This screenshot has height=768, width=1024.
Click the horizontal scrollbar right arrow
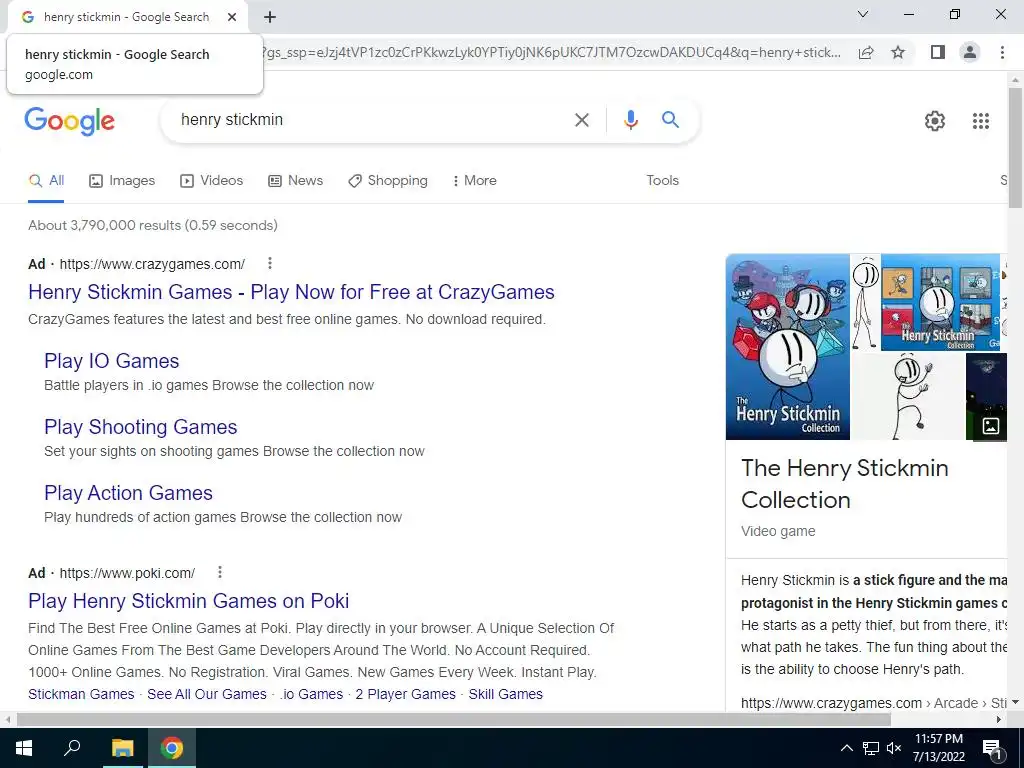click(999, 719)
